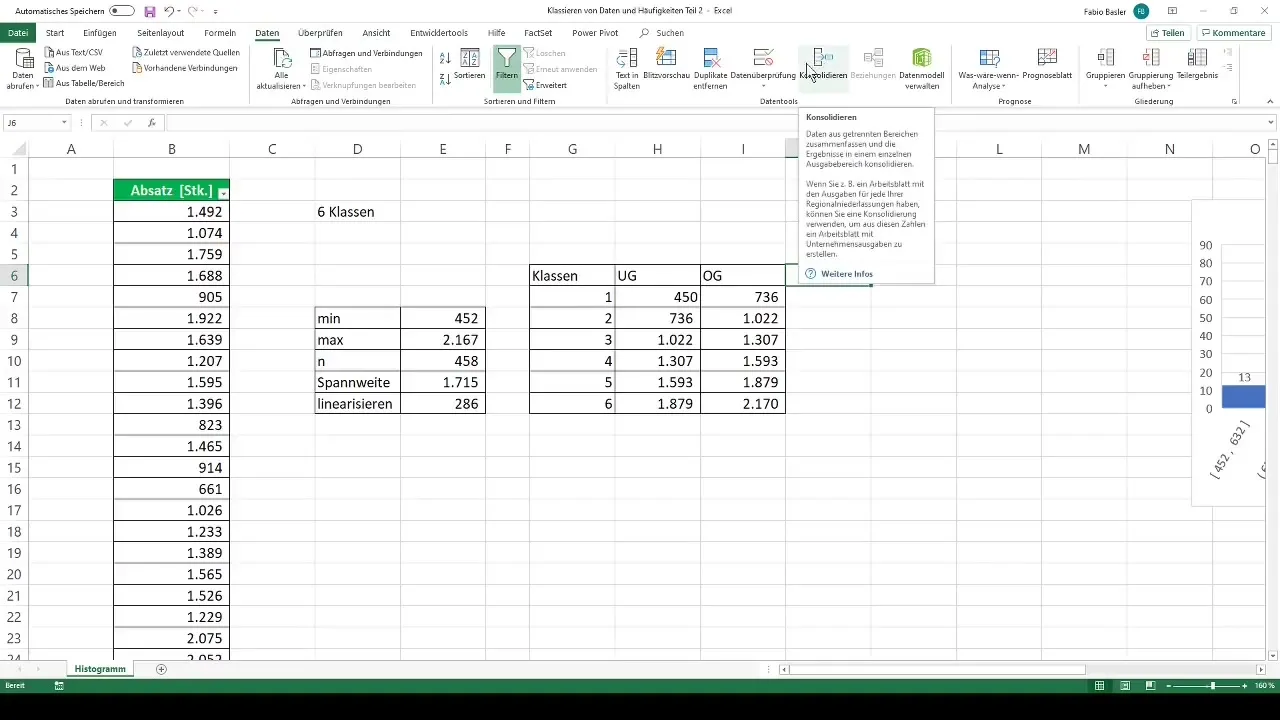1280x720 pixels.
Task: Open the Formeln ribbon tab
Action: click(x=220, y=33)
